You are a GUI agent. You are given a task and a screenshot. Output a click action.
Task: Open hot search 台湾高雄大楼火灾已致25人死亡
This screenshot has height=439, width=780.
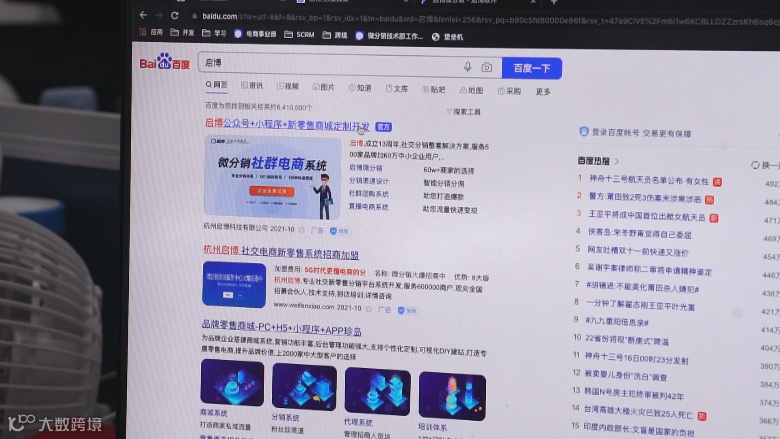[x=638, y=412]
